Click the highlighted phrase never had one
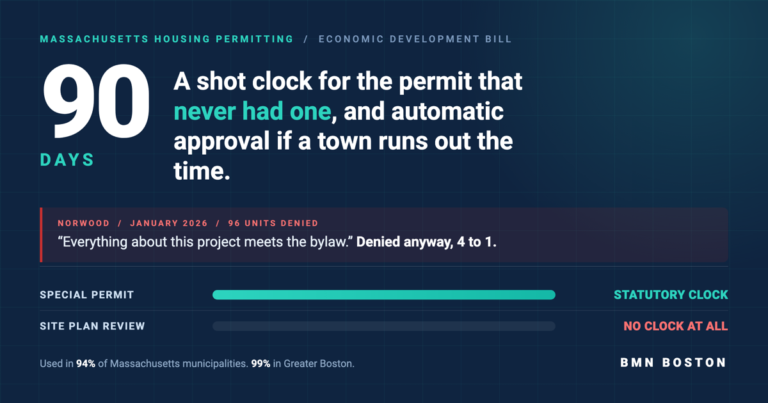 pos(253,112)
